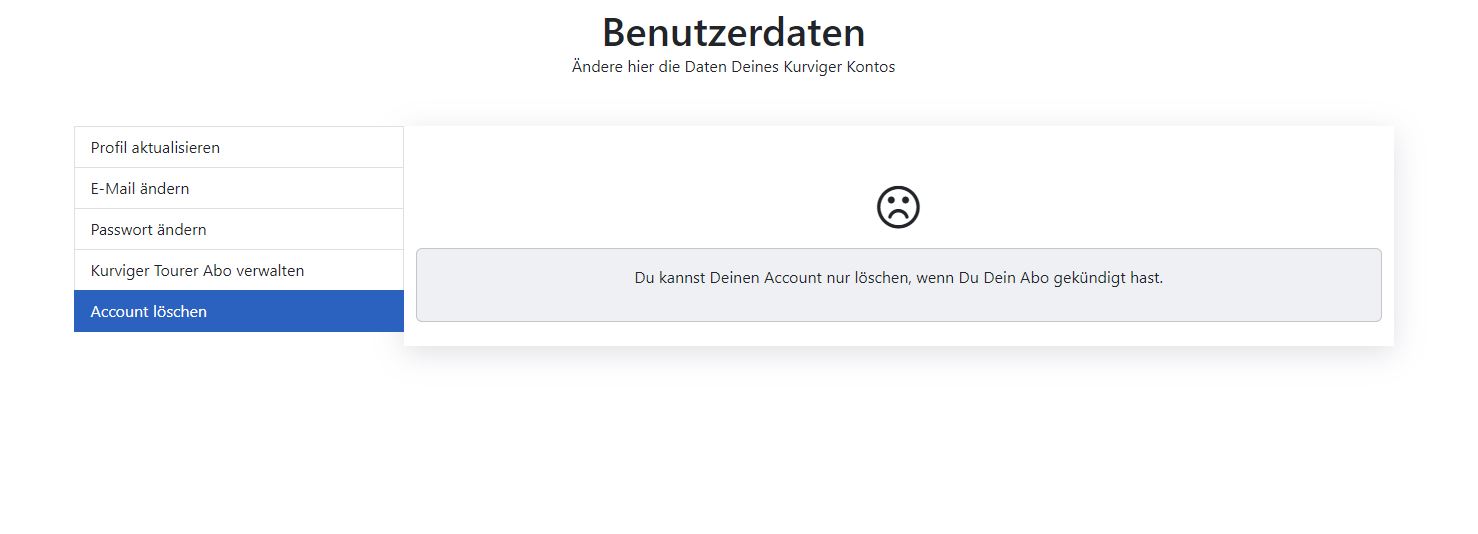Click the subtitle about Kurviger Kontos
The image size is (1478, 534).
(733, 67)
